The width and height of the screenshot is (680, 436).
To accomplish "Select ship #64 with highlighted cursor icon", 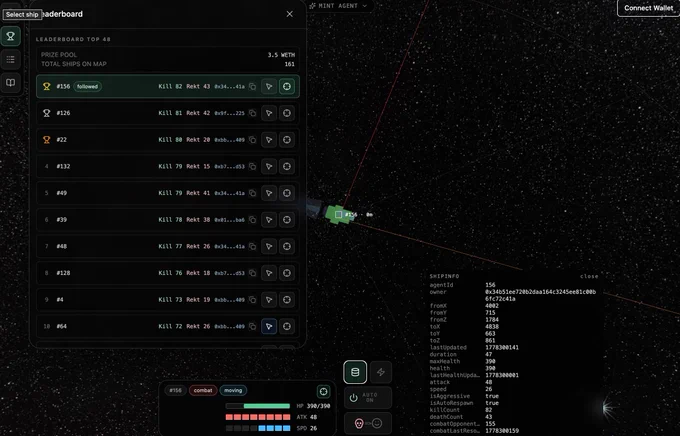I will click(269, 326).
